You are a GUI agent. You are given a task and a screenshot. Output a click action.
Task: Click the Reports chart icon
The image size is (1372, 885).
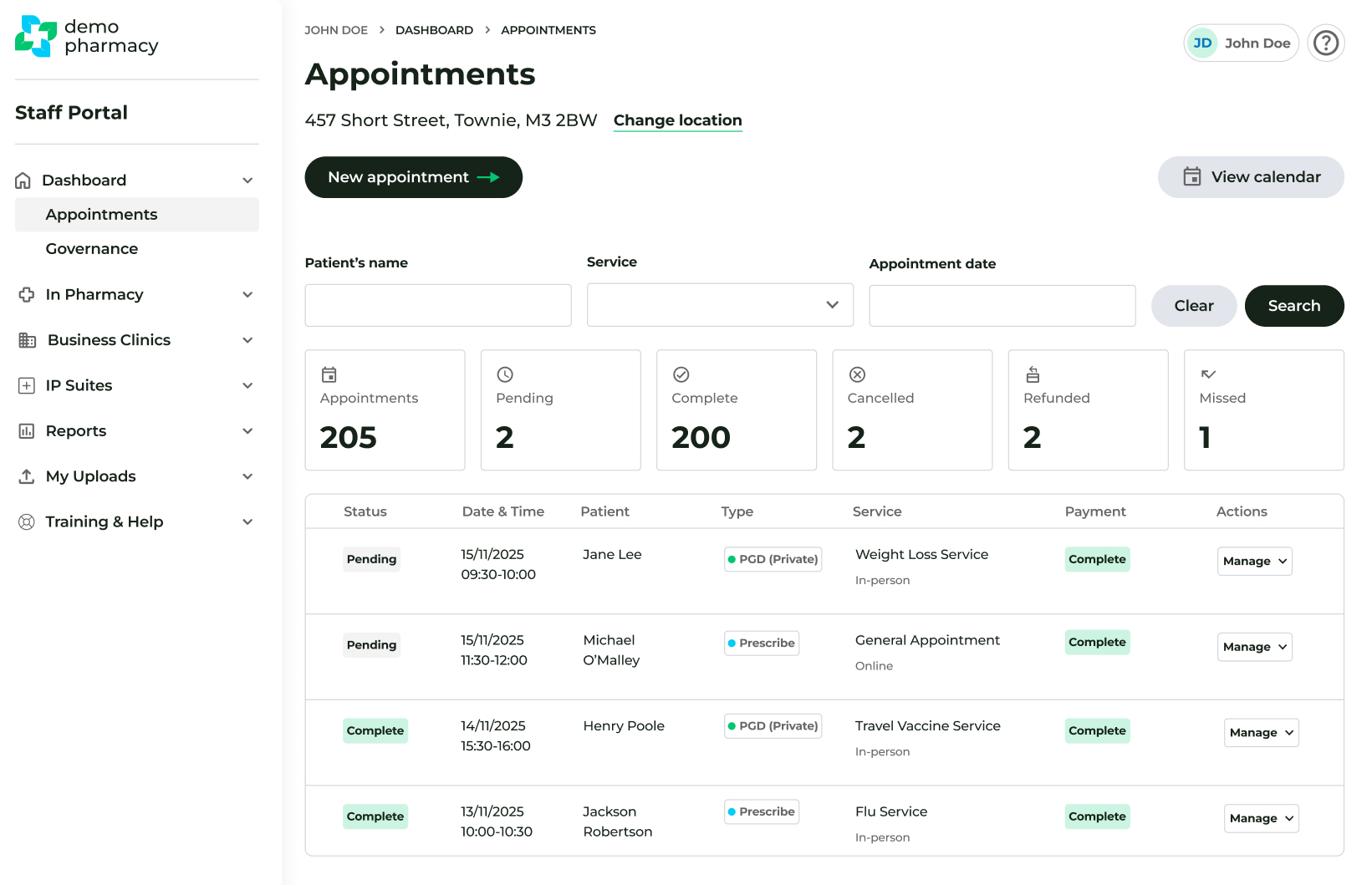[x=26, y=430]
